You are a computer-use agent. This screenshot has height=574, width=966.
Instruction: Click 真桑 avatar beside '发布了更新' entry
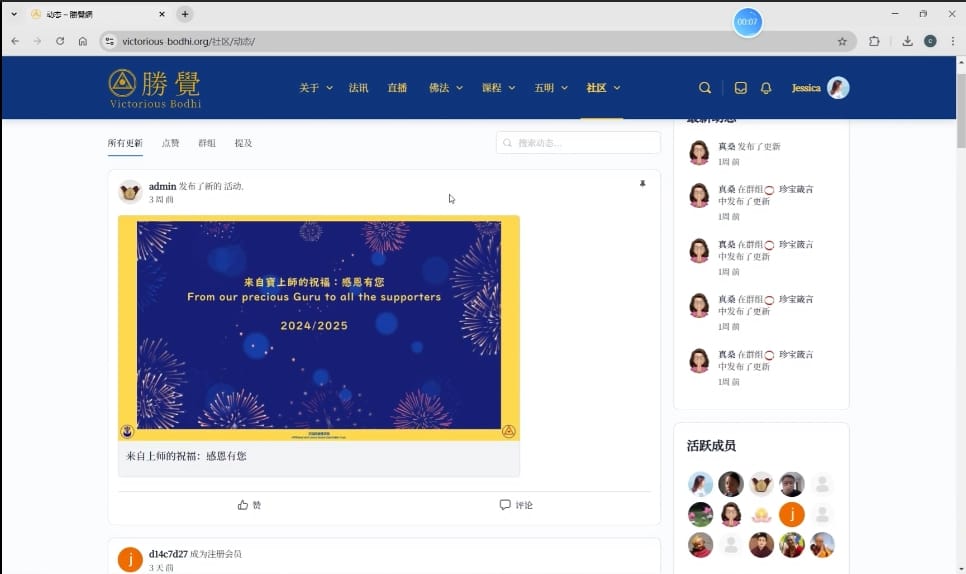(699, 153)
